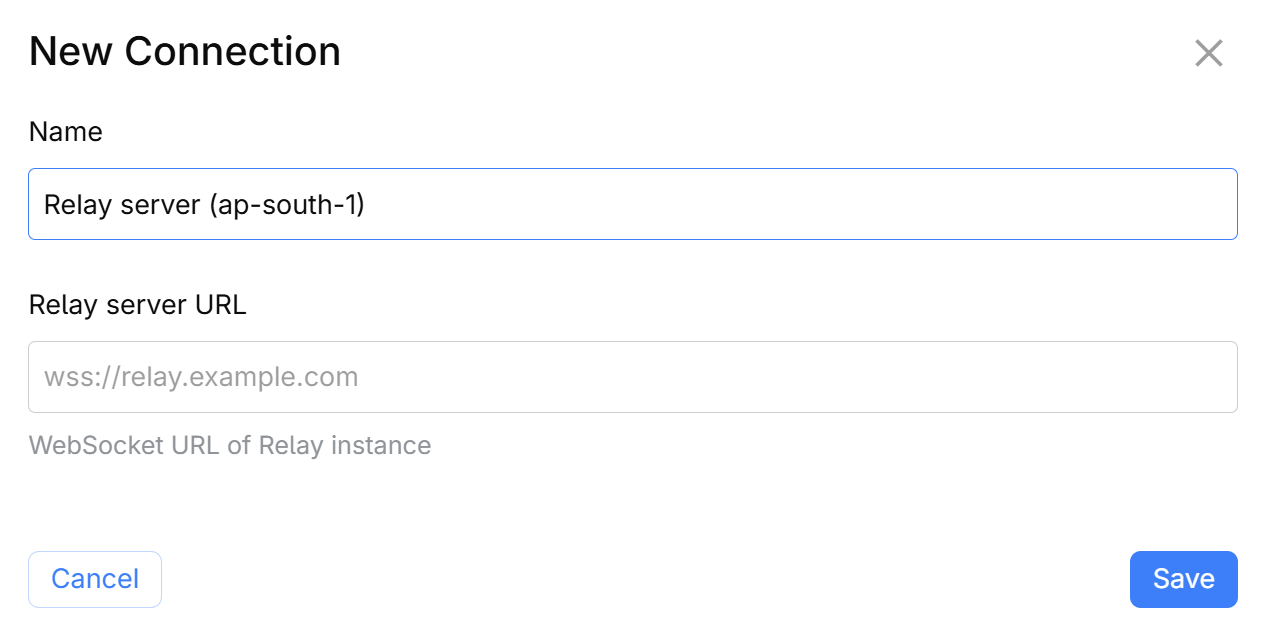Click '(ap-south-1)' inside the Name field
Image resolution: width=1266 pixels, height=628 pixels.
(287, 205)
